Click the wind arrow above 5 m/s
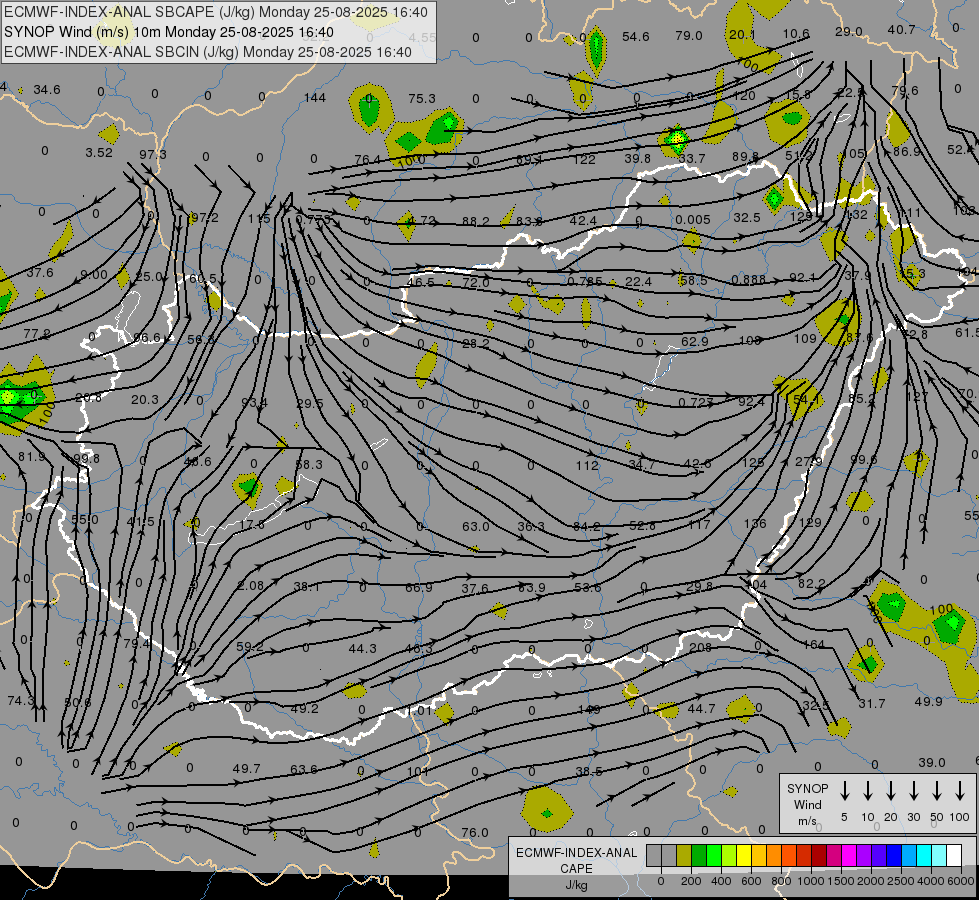Image resolution: width=979 pixels, height=900 pixels. coord(844,790)
